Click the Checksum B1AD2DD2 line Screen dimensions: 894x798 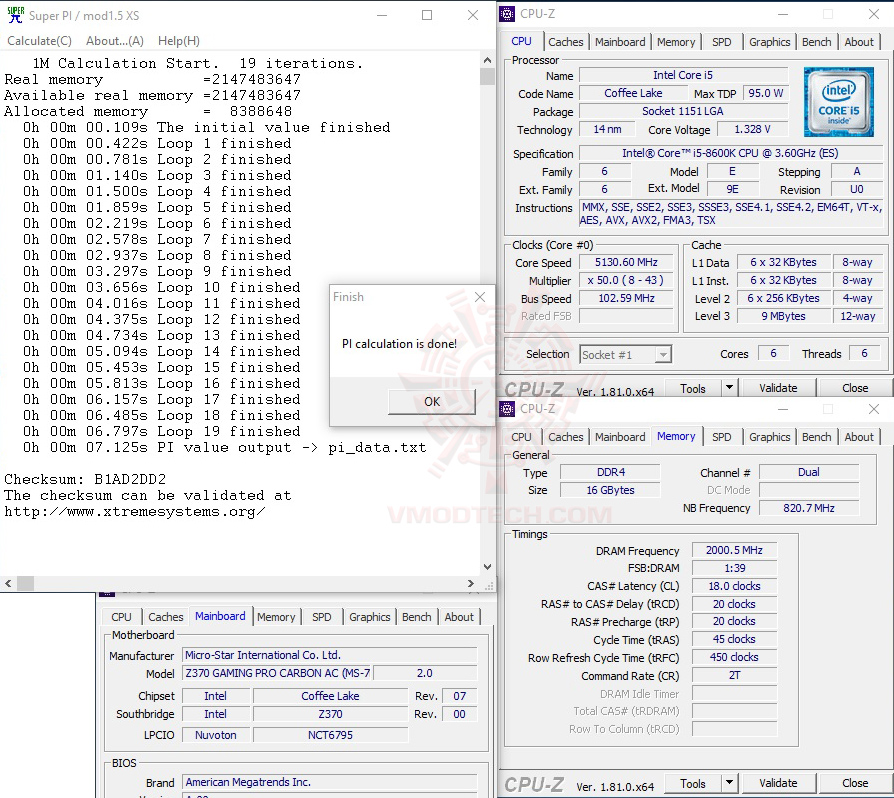pyautogui.click(x=85, y=479)
